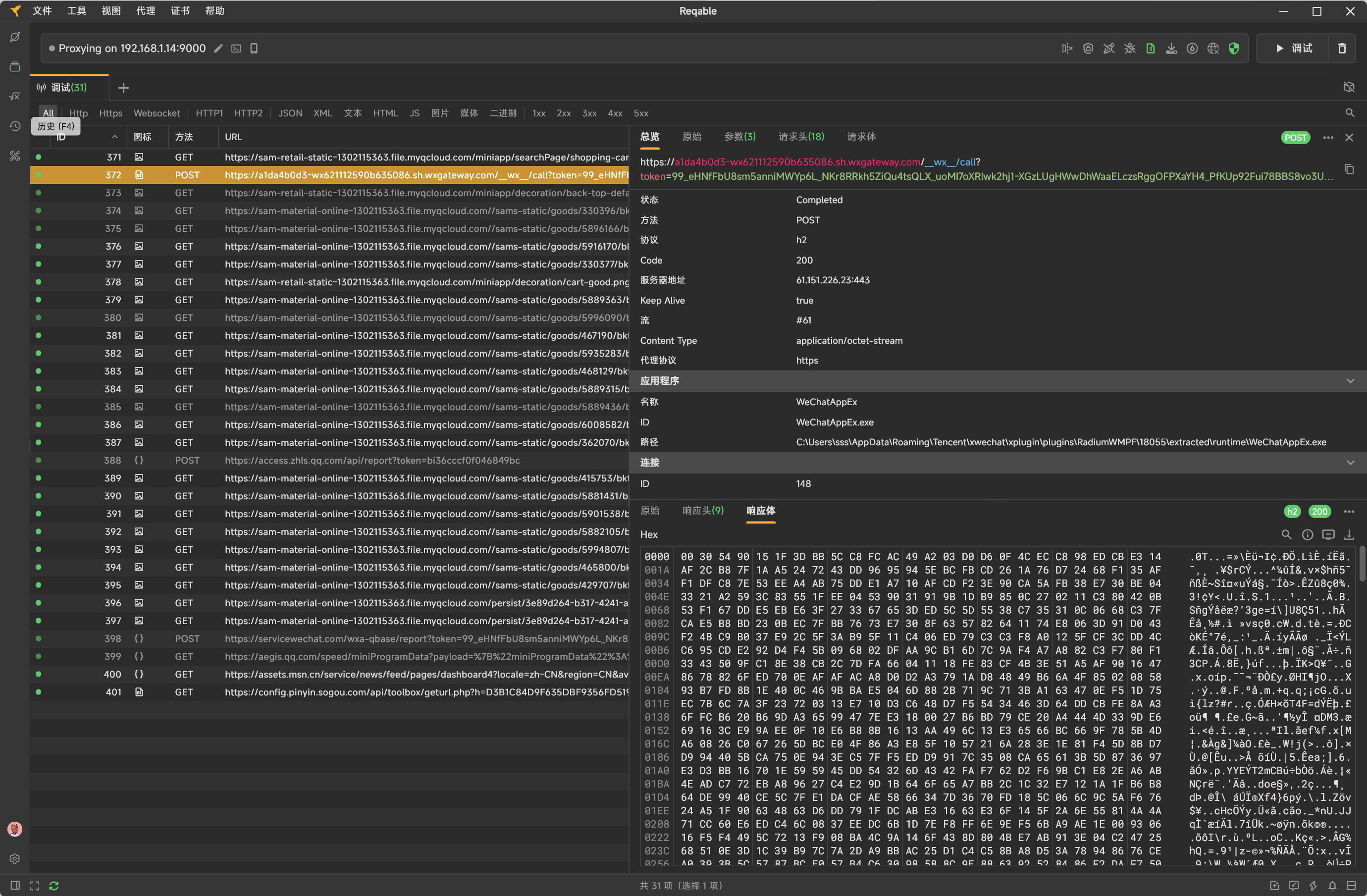The height and width of the screenshot is (896, 1367).
Task: Click search icon in Hex response toolbar
Action: click(x=1287, y=535)
